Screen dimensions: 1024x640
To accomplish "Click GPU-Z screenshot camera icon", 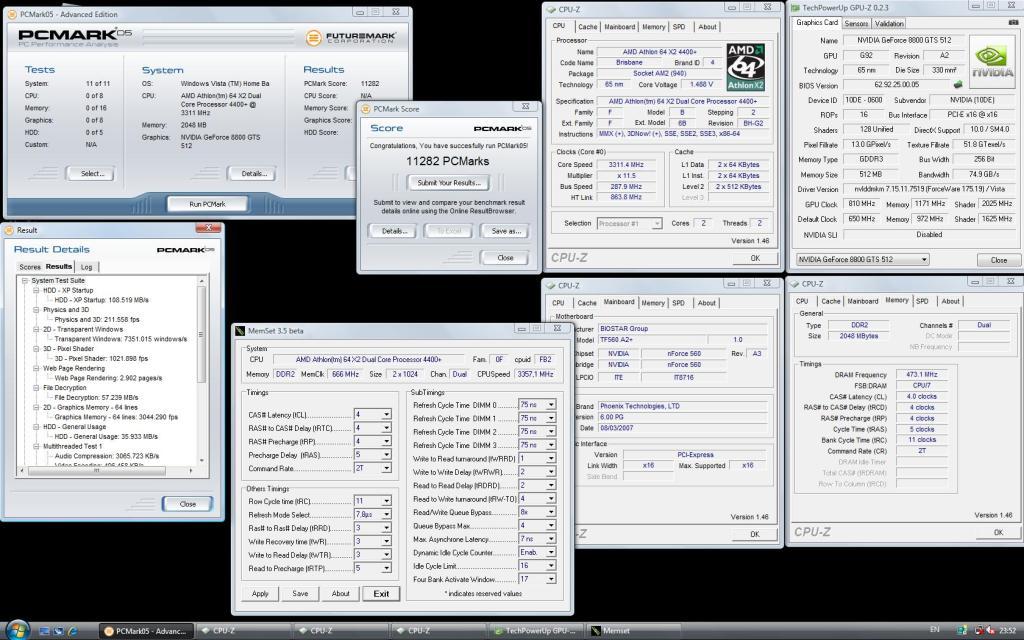I will 1014,22.
